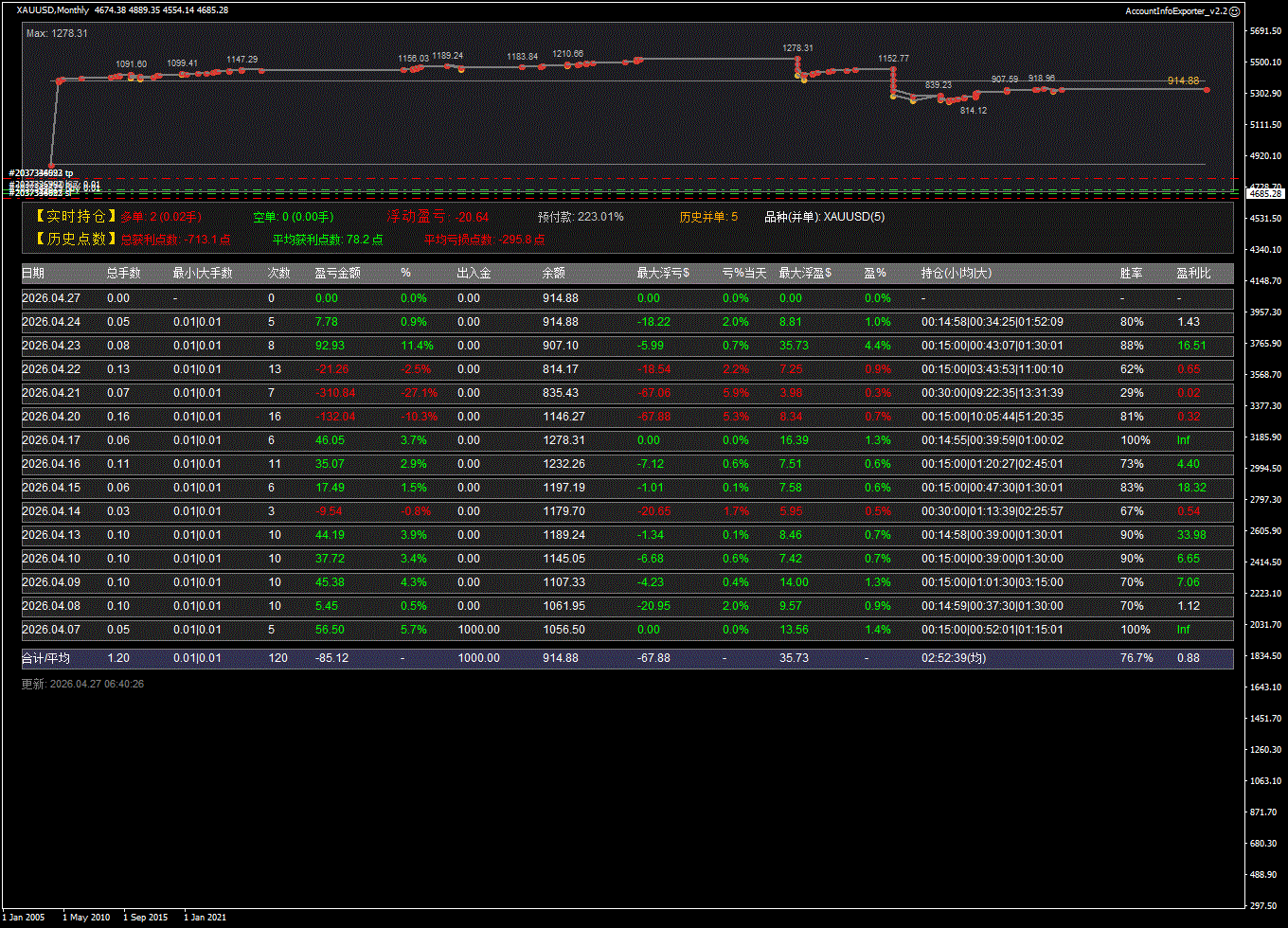Click the 浮动盈亏 -20.64 value
This screenshot has height=928, width=1288.
point(472,217)
